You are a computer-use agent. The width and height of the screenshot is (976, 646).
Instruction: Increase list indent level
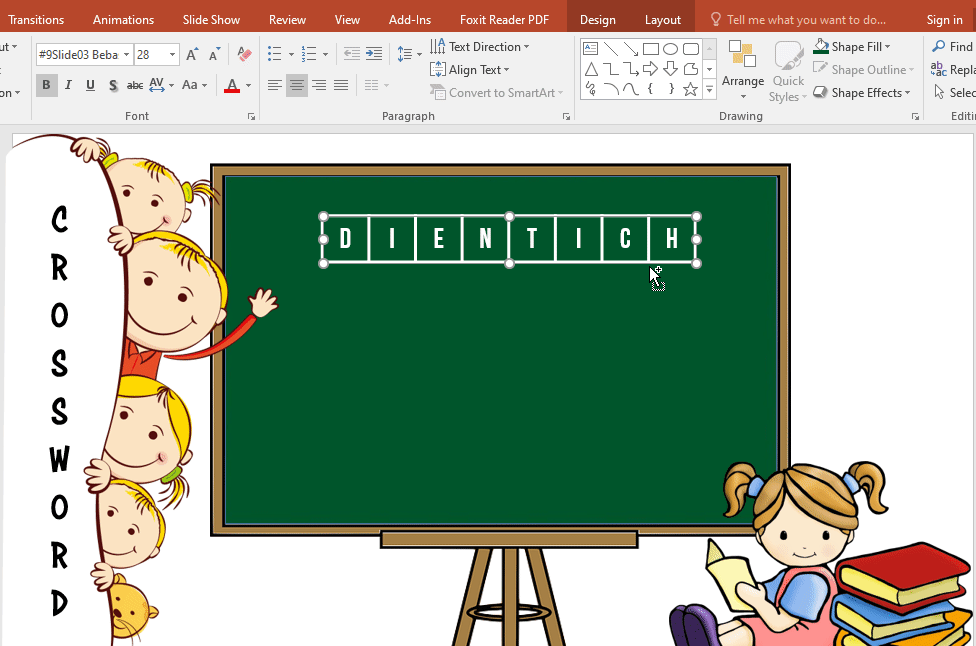(x=373, y=54)
